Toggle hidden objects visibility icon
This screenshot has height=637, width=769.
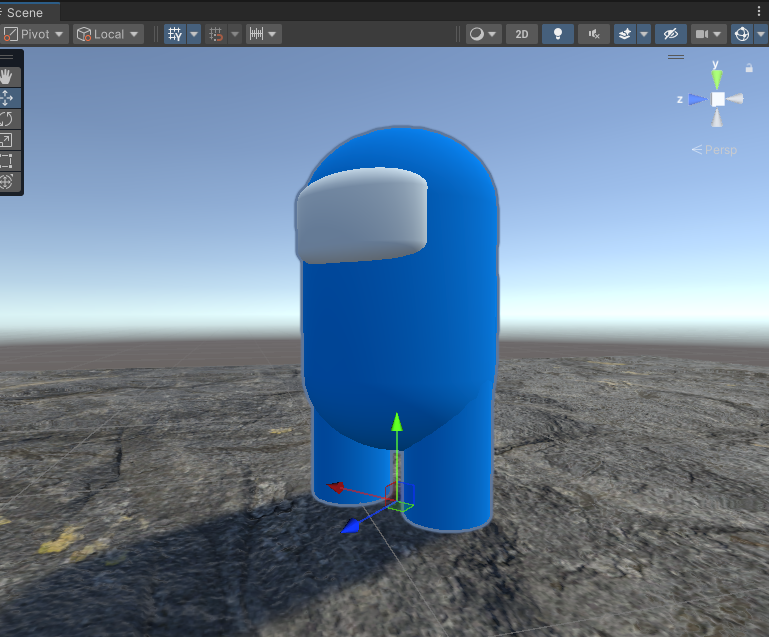(x=670, y=34)
